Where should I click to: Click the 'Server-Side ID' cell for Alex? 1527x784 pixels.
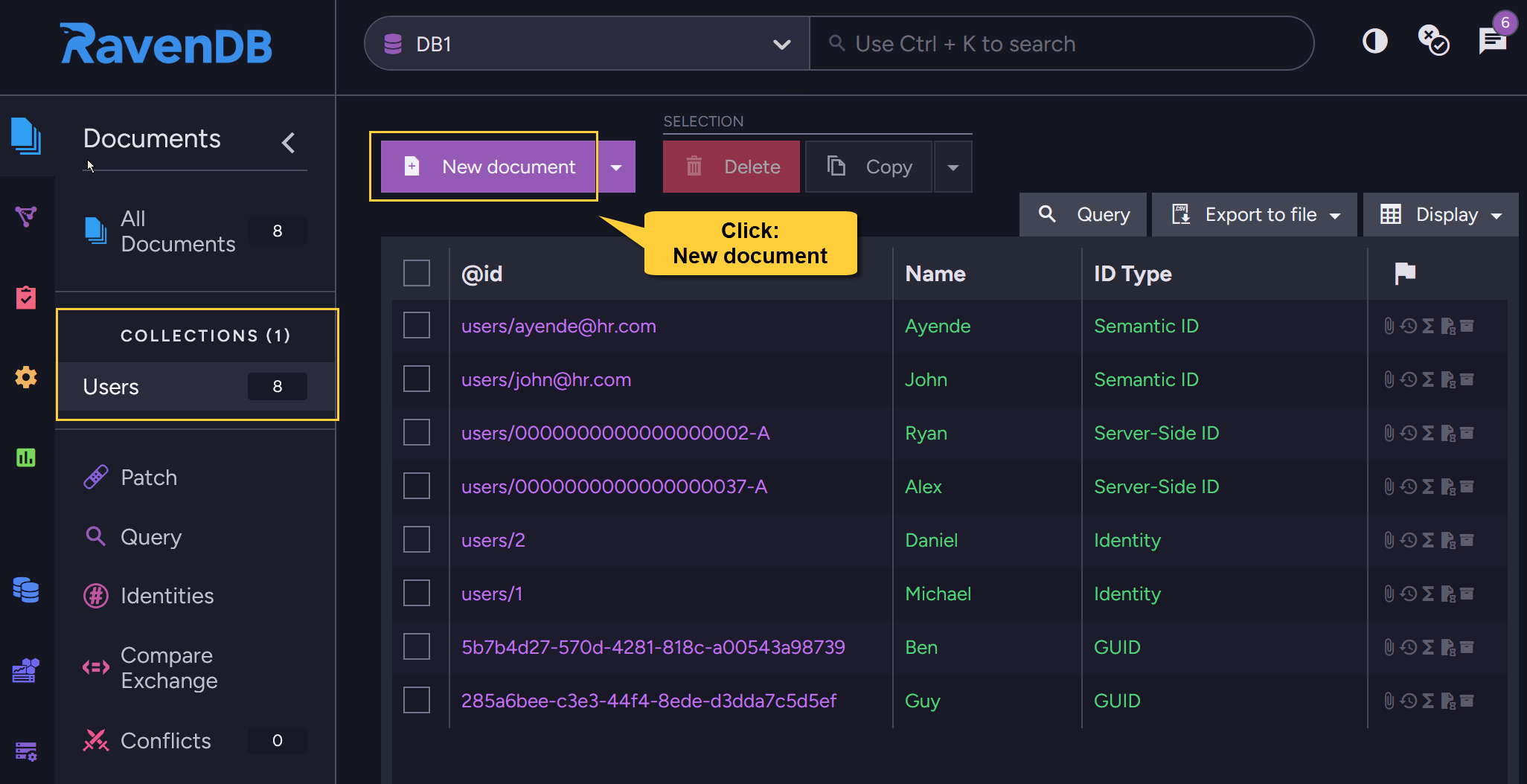[x=1156, y=486]
